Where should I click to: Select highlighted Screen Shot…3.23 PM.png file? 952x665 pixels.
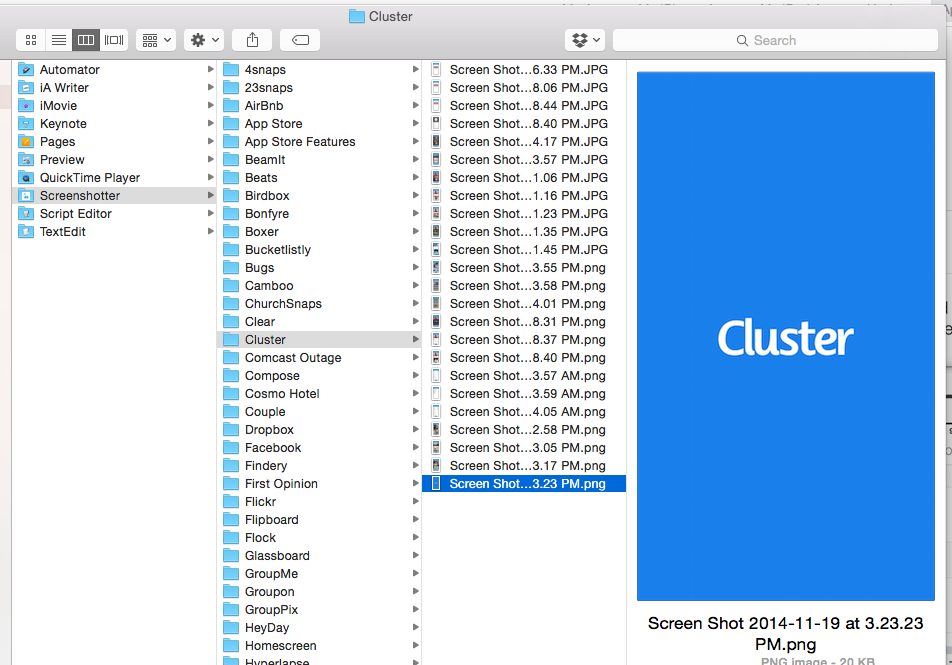(524, 484)
